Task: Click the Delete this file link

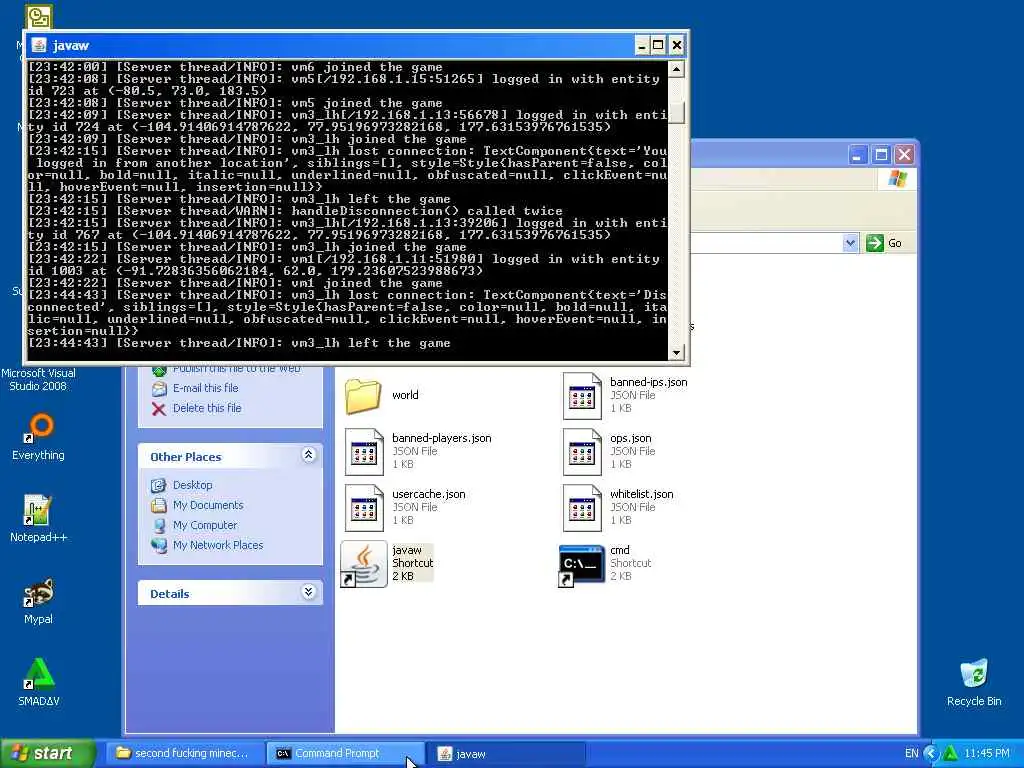Action: click(207, 408)
